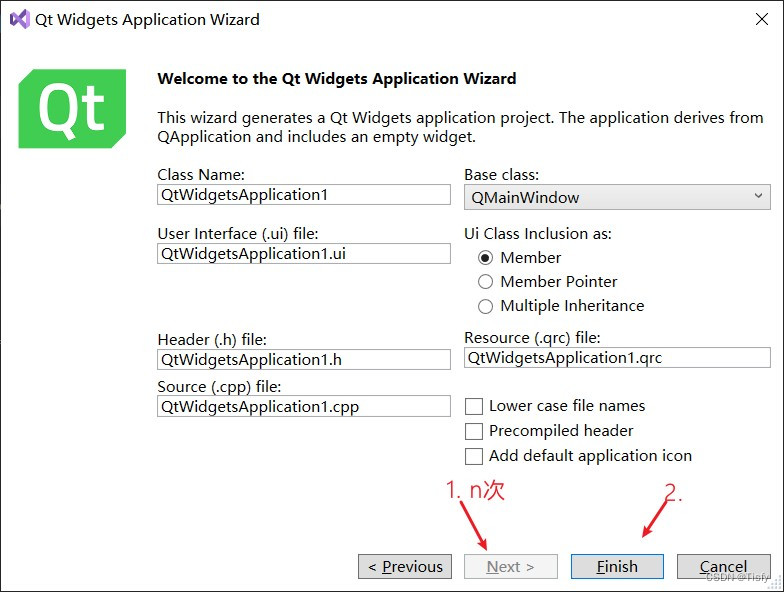Click the 'Header (.h) file:' label
The image size is (784, 592).
[x=212, y=340]
